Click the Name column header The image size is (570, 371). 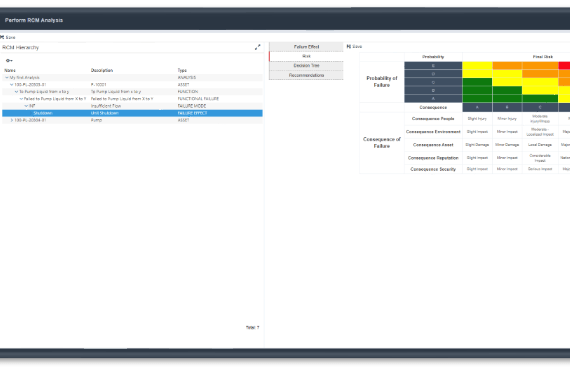10,70
